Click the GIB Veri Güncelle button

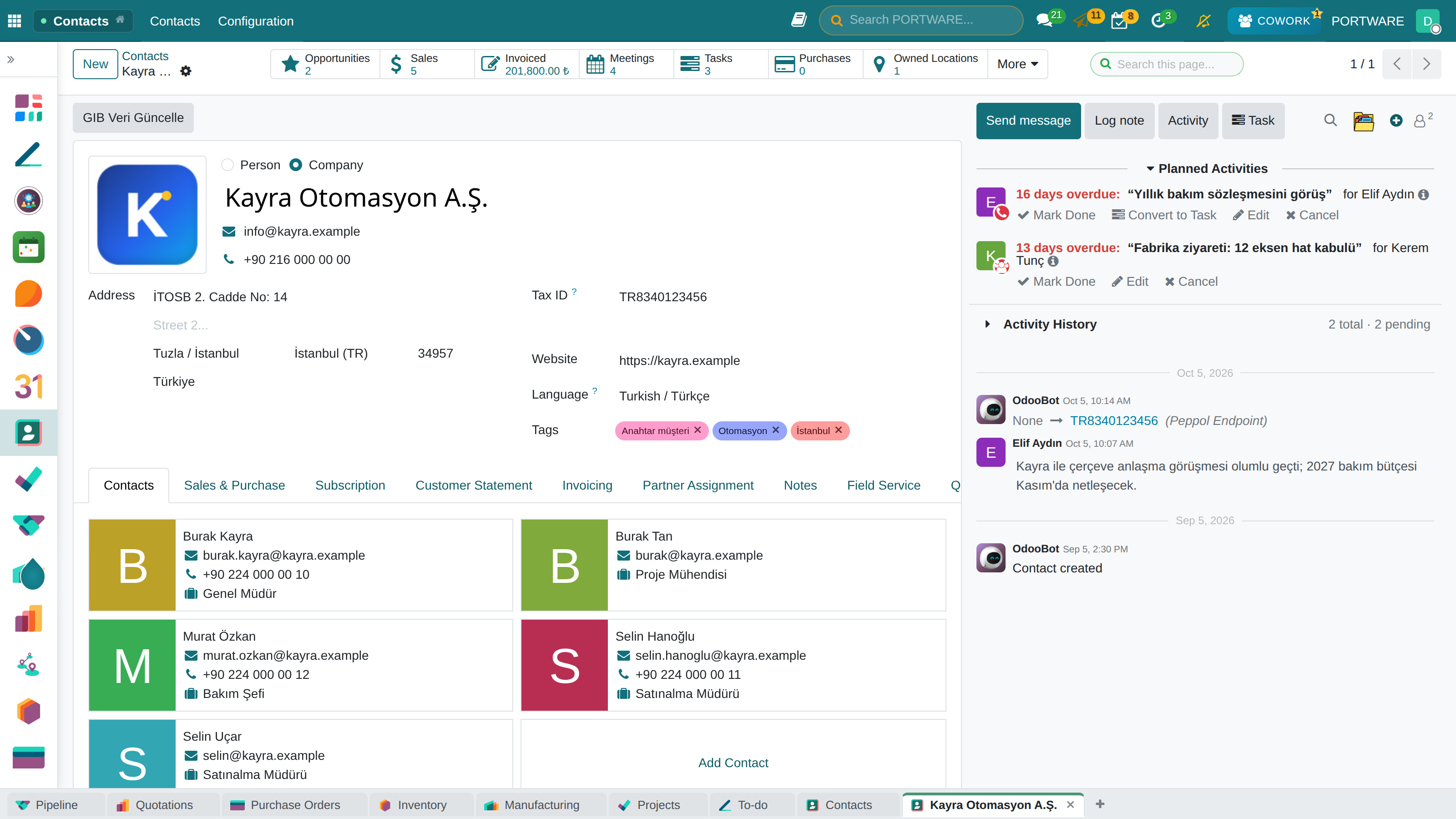coord(133,117)
